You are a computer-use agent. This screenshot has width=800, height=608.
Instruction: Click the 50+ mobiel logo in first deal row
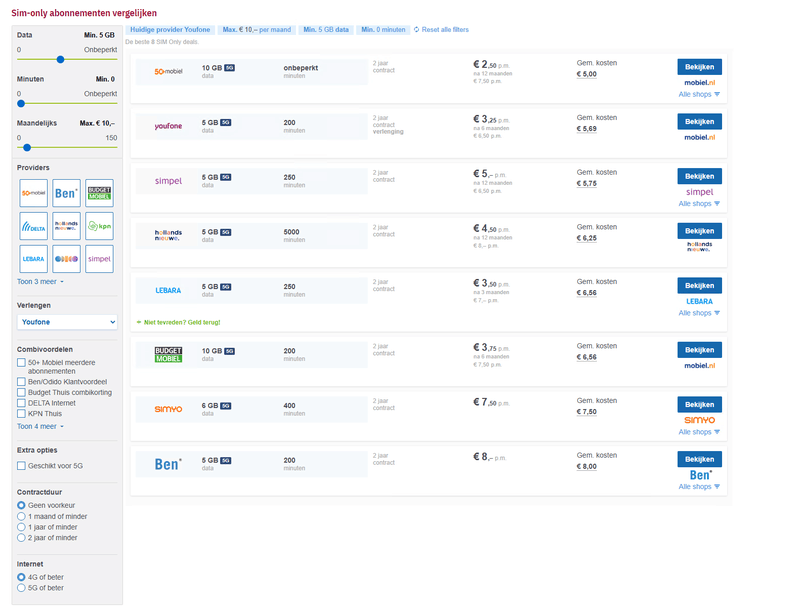tap(168, 71)
